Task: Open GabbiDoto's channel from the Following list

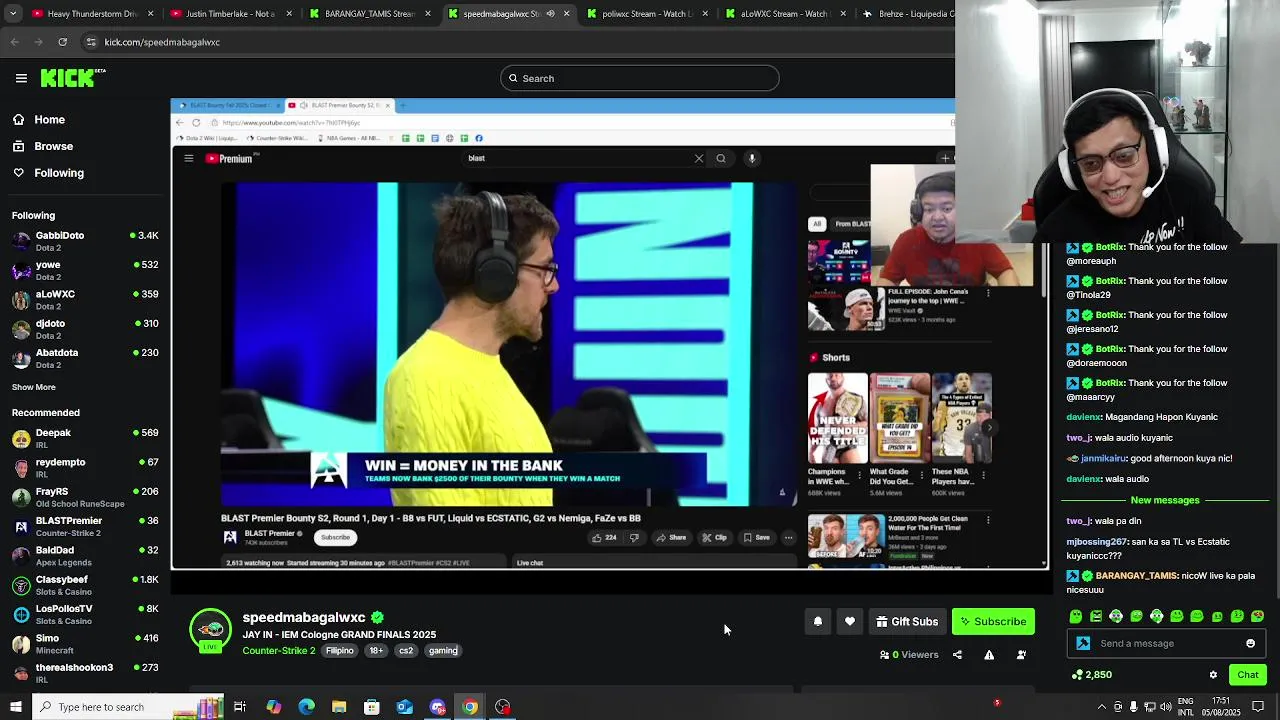Action: (x=85, y=241)
